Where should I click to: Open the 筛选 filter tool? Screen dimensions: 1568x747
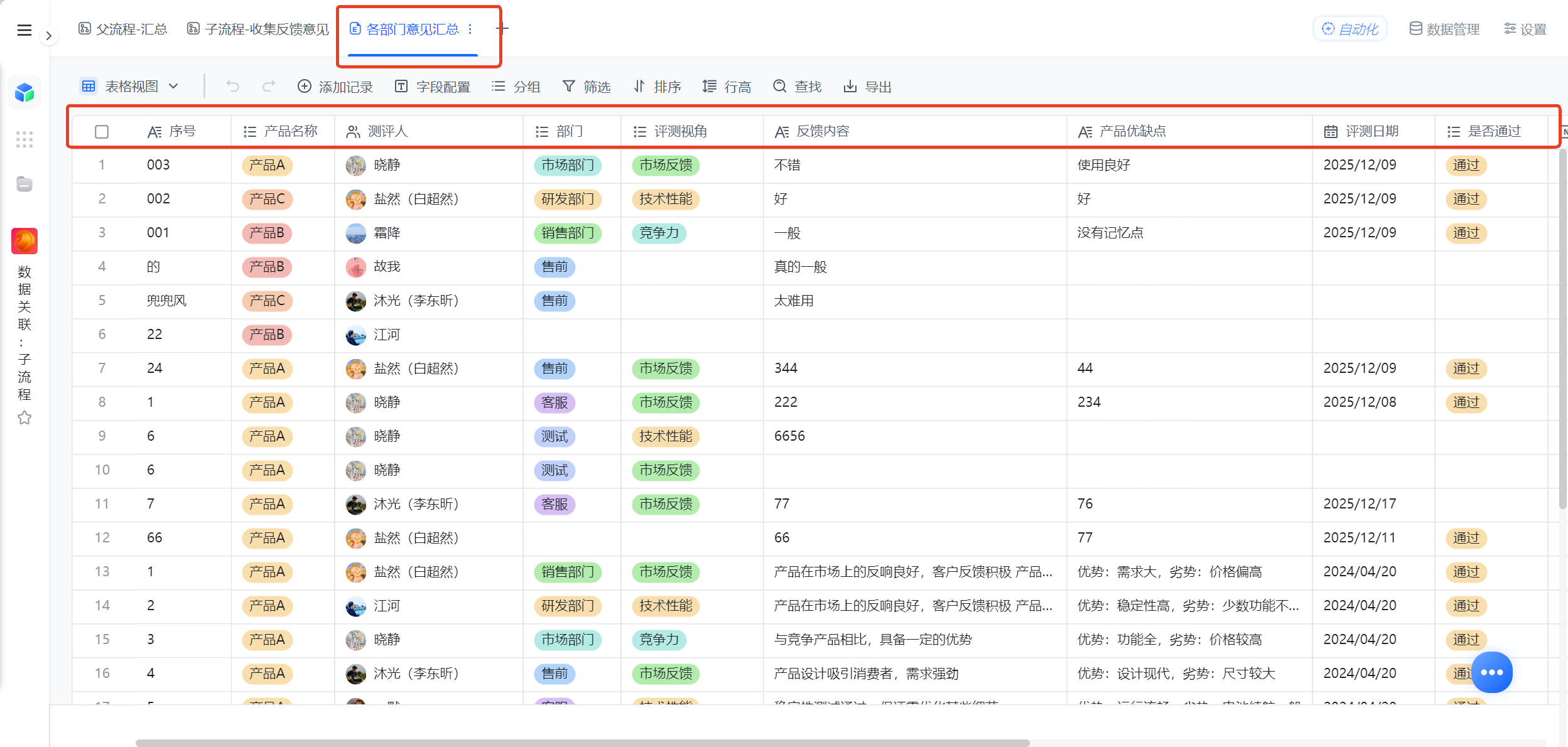coord(587,87)
